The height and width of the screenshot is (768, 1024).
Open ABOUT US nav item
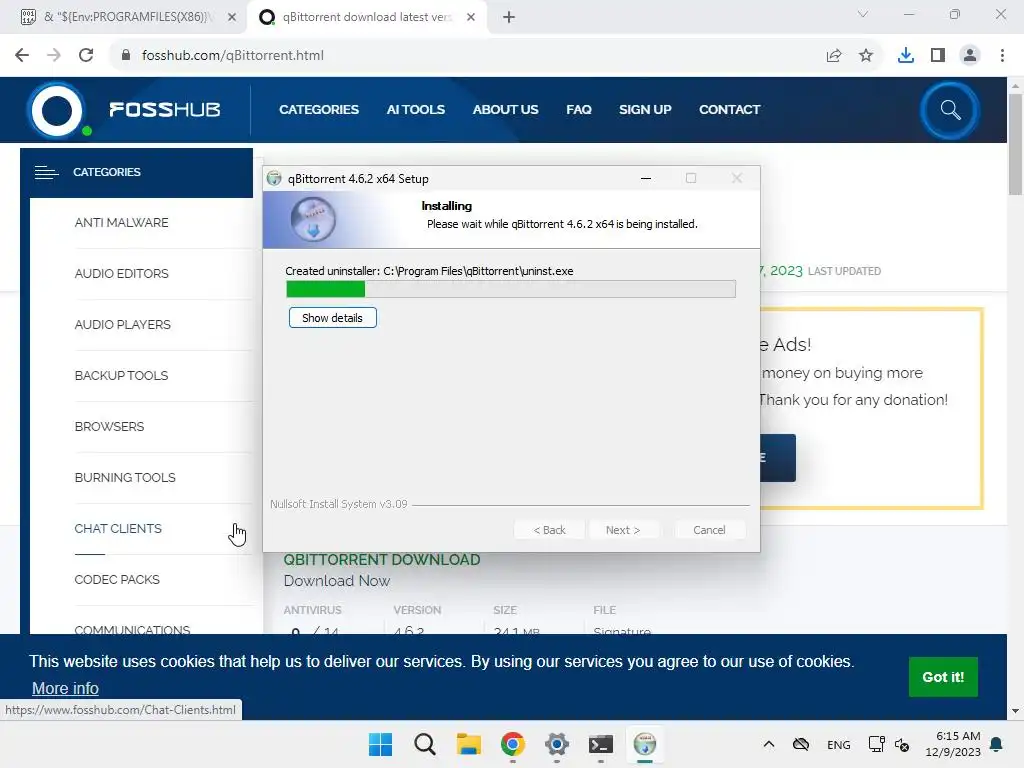tap(505, 110)
